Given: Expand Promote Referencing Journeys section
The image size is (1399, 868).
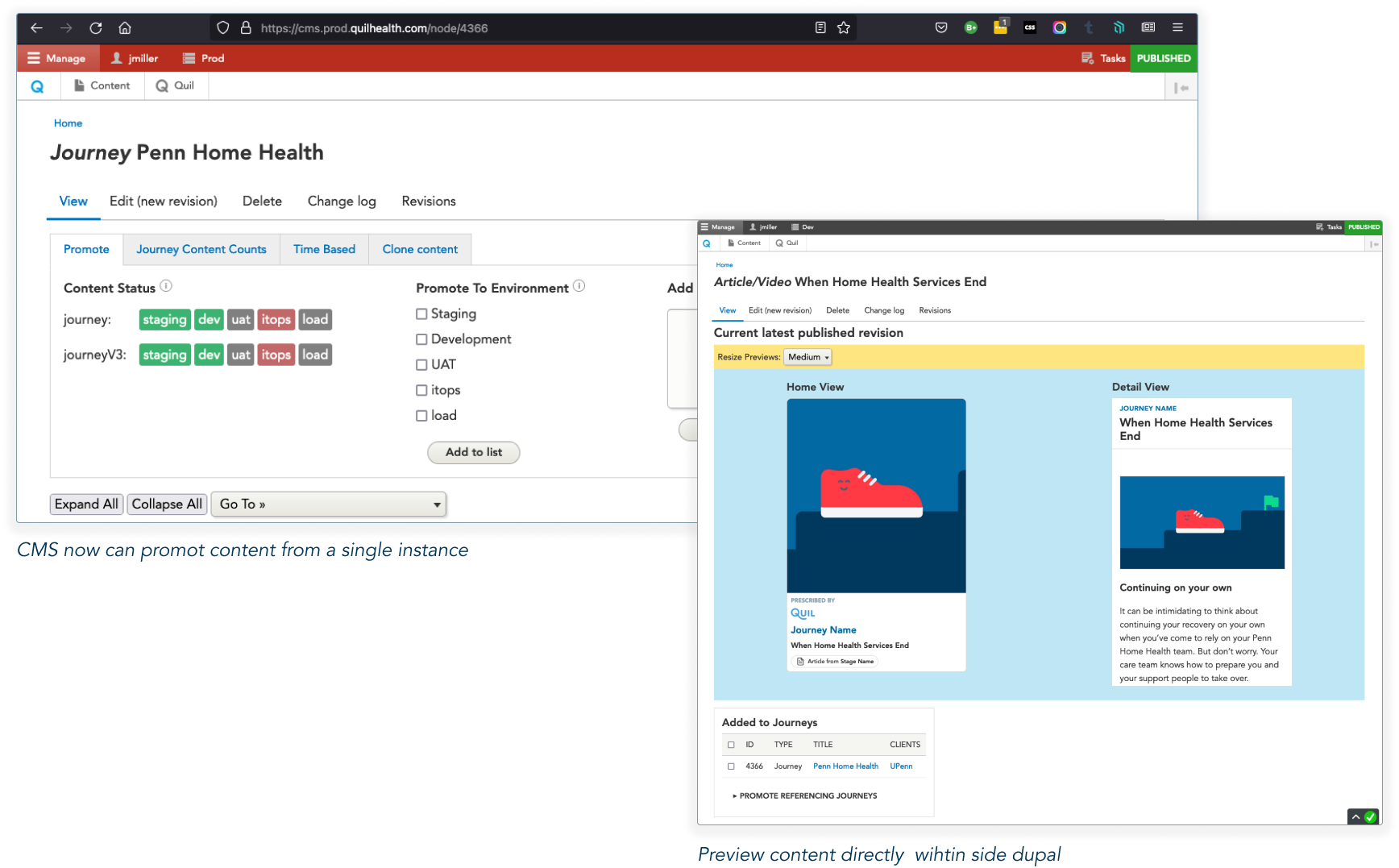Looking at the screenshot, I should click(806, 795).
